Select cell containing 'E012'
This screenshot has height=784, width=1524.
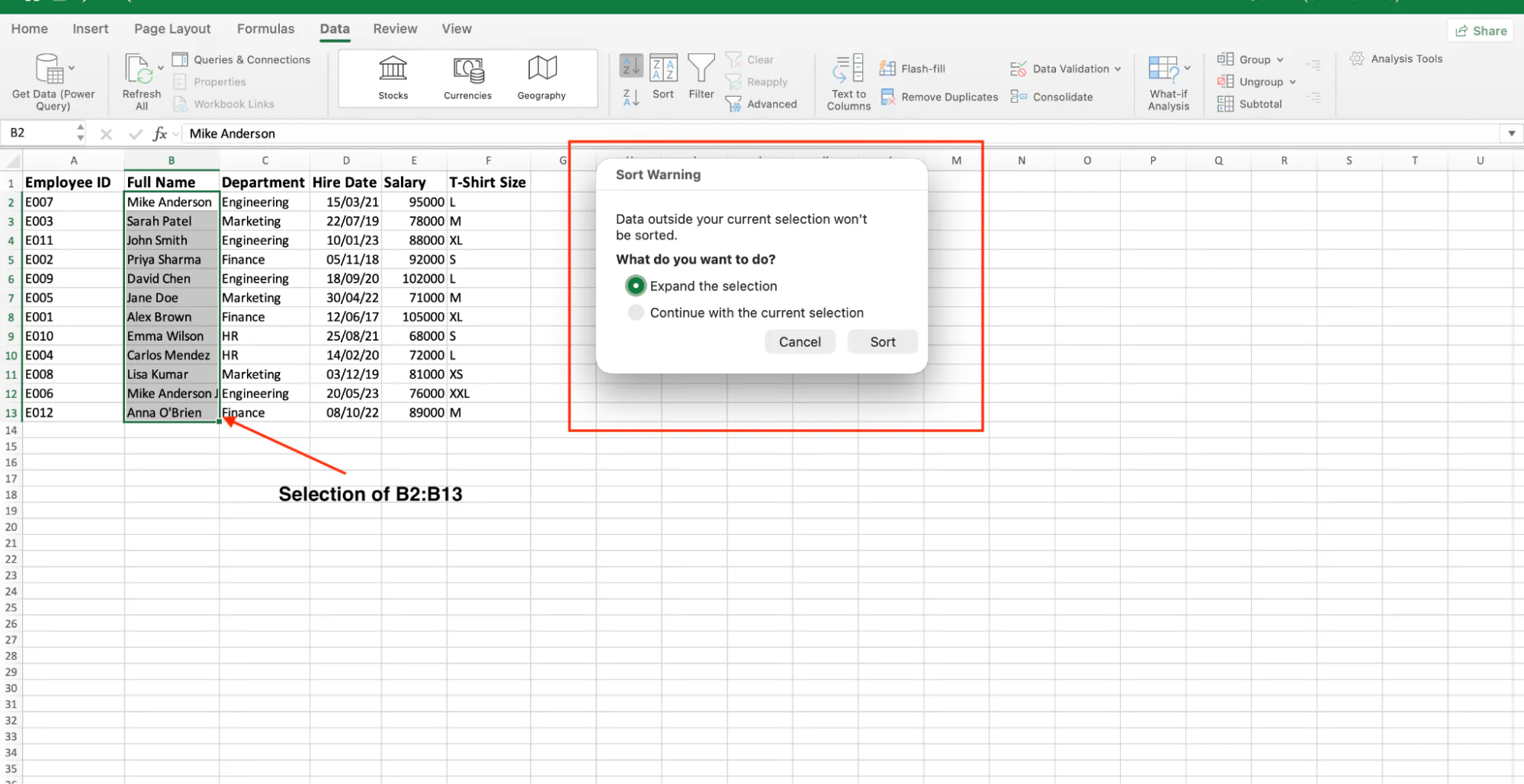point(73,412)
